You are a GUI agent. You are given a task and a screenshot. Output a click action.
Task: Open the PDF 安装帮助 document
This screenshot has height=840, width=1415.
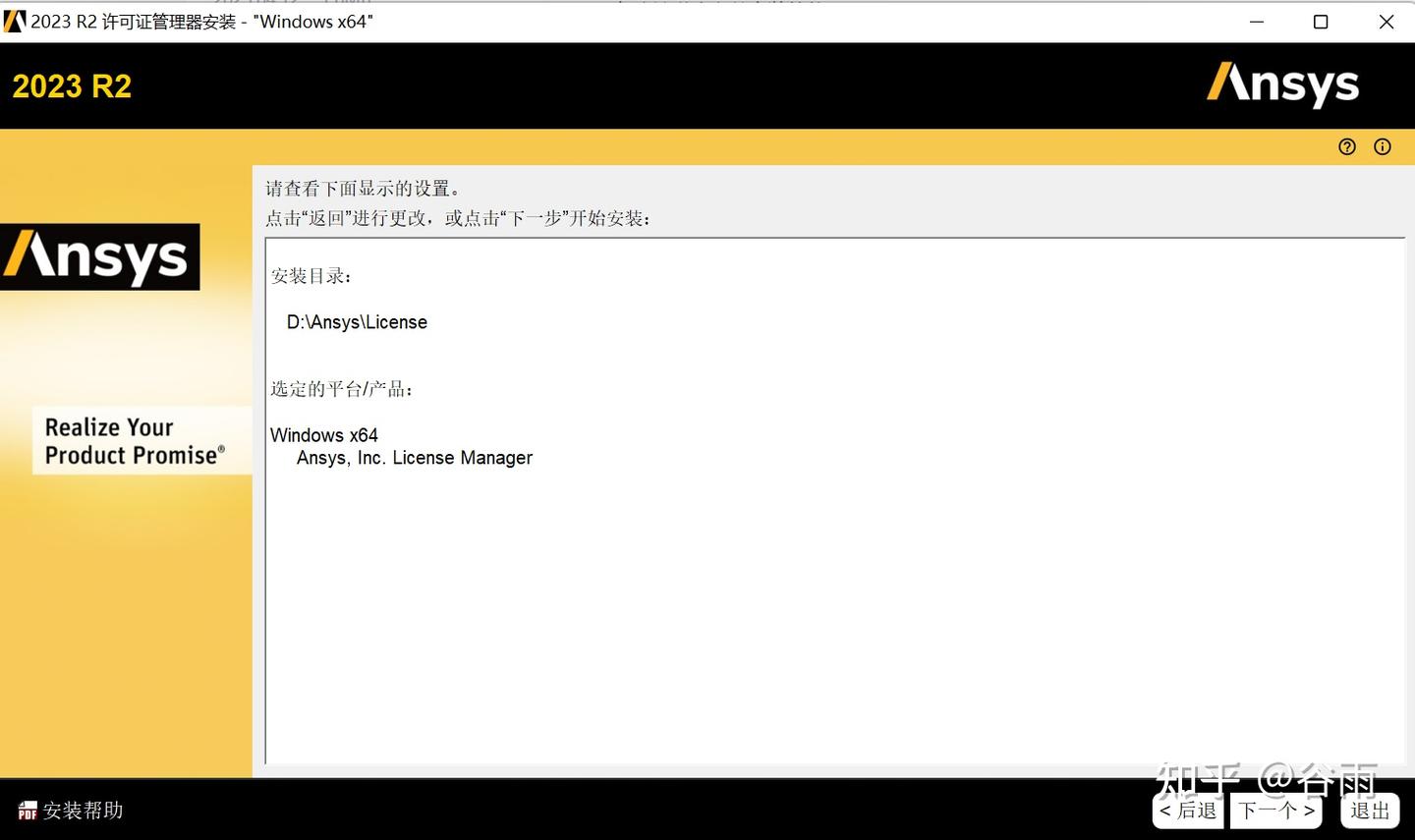pyautogui.click(x=27, y=811)
